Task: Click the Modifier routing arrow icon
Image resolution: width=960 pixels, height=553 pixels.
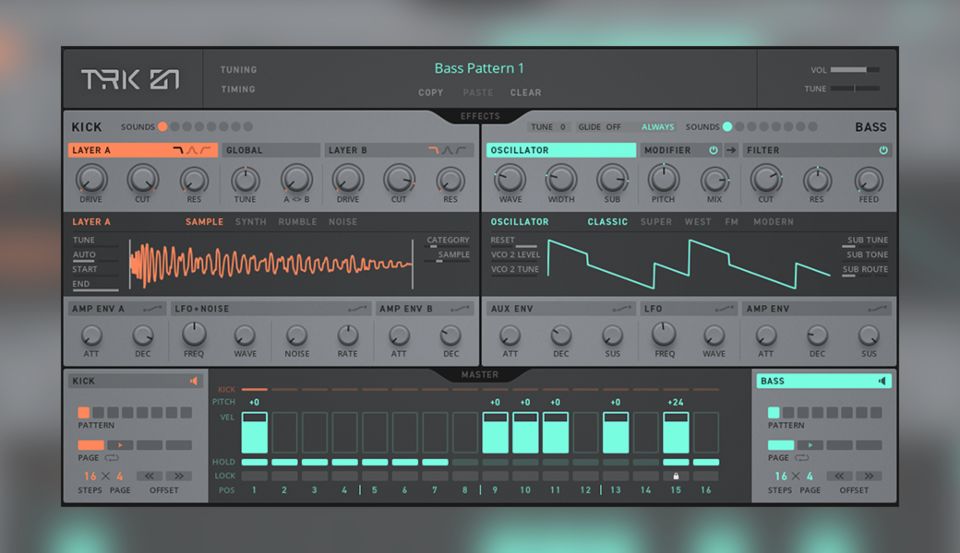Action: (731, 150)
